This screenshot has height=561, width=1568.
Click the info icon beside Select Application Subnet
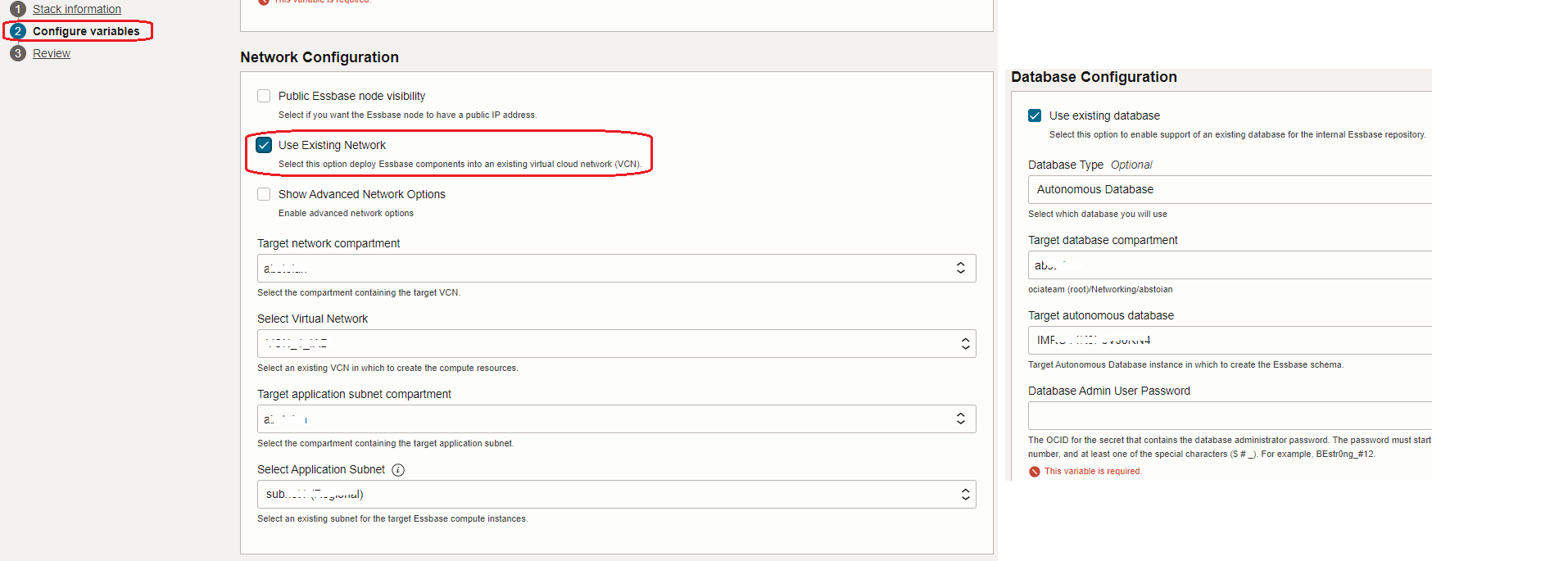point(398,470)
